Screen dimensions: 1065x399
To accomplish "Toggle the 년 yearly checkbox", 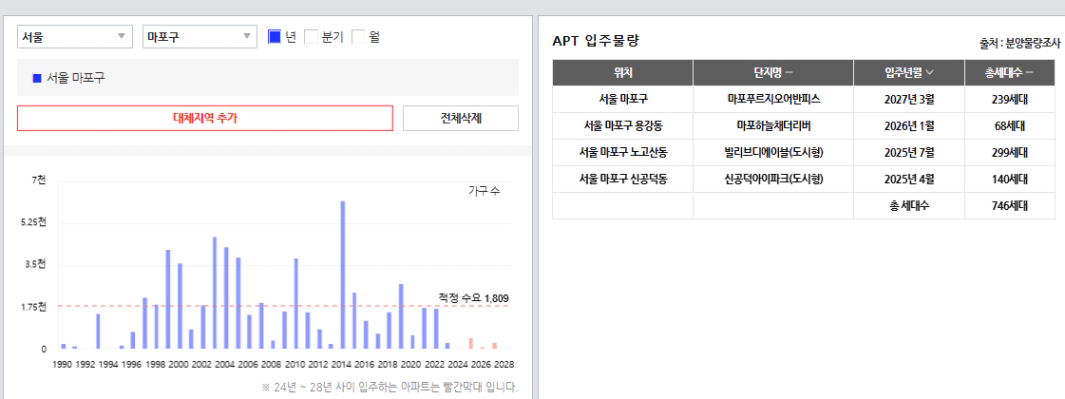I will coord(274,37).
